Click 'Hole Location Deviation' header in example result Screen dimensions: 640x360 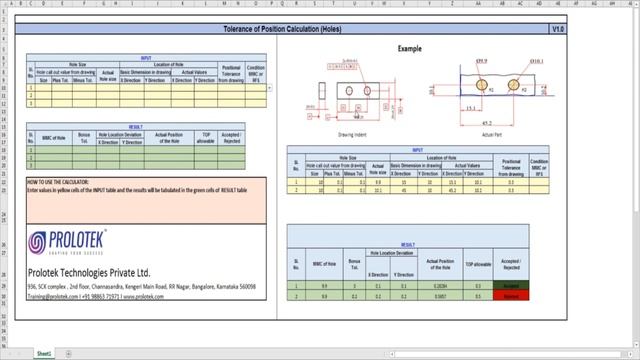[391, 253]
